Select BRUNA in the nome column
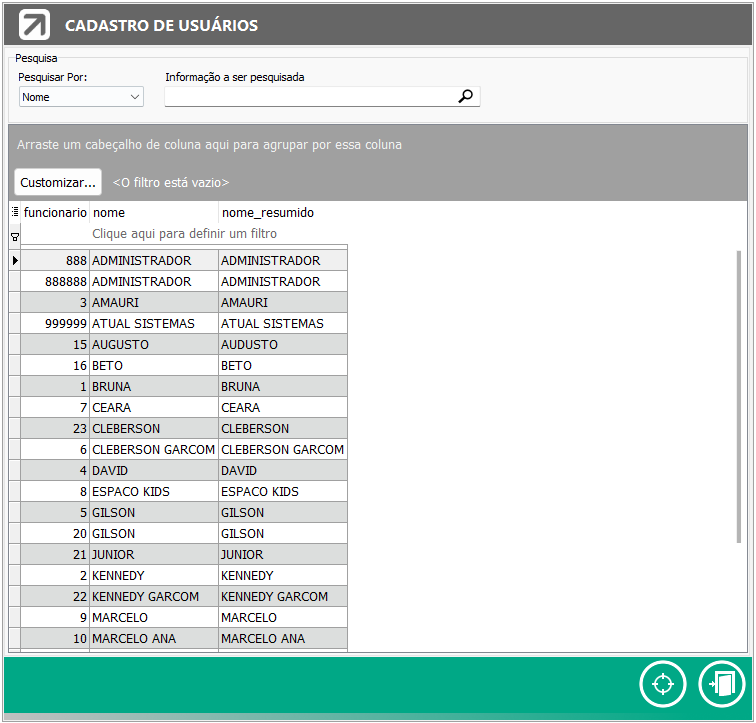 tap(154, 387)
